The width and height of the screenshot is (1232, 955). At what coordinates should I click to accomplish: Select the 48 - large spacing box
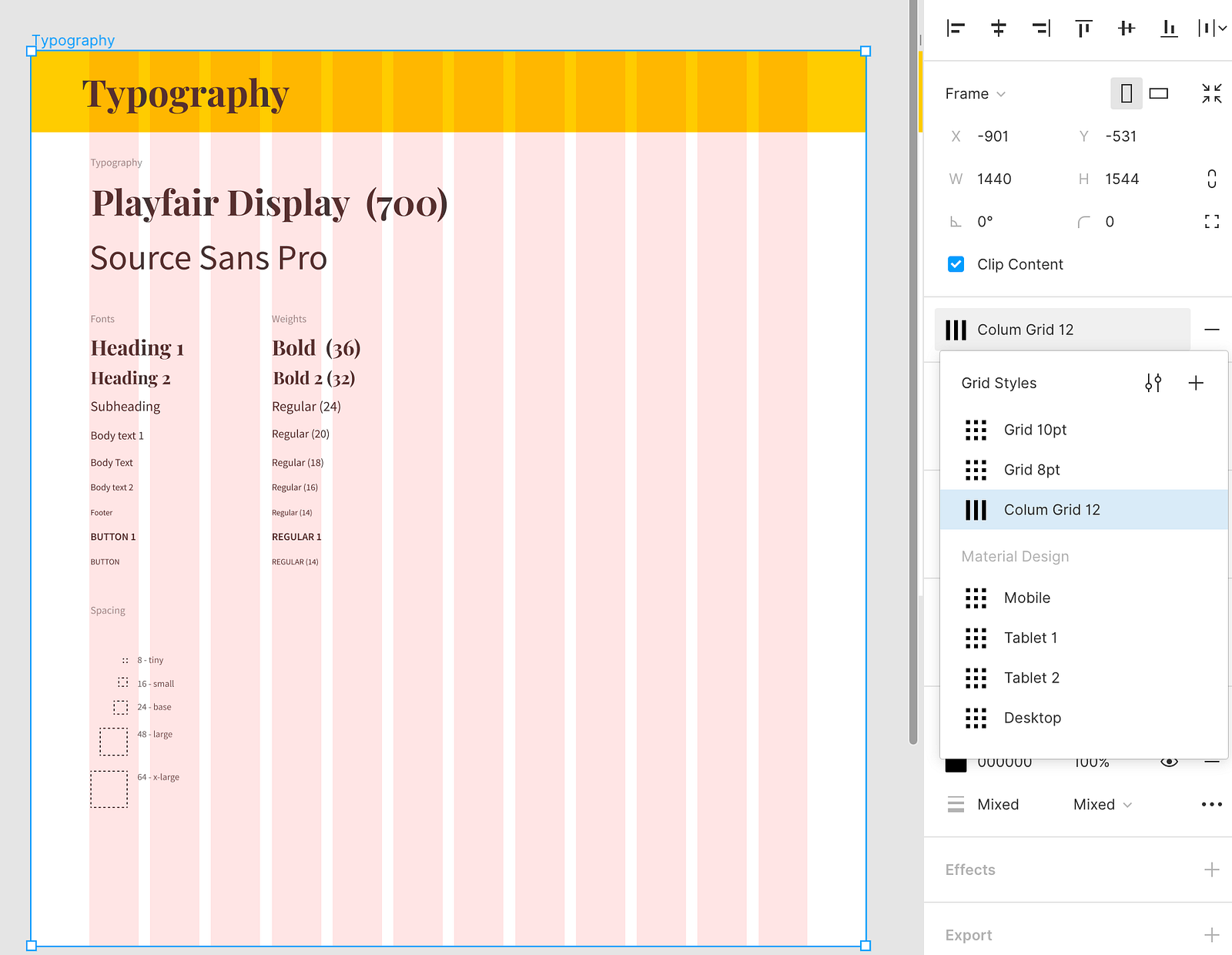point(114,742)
